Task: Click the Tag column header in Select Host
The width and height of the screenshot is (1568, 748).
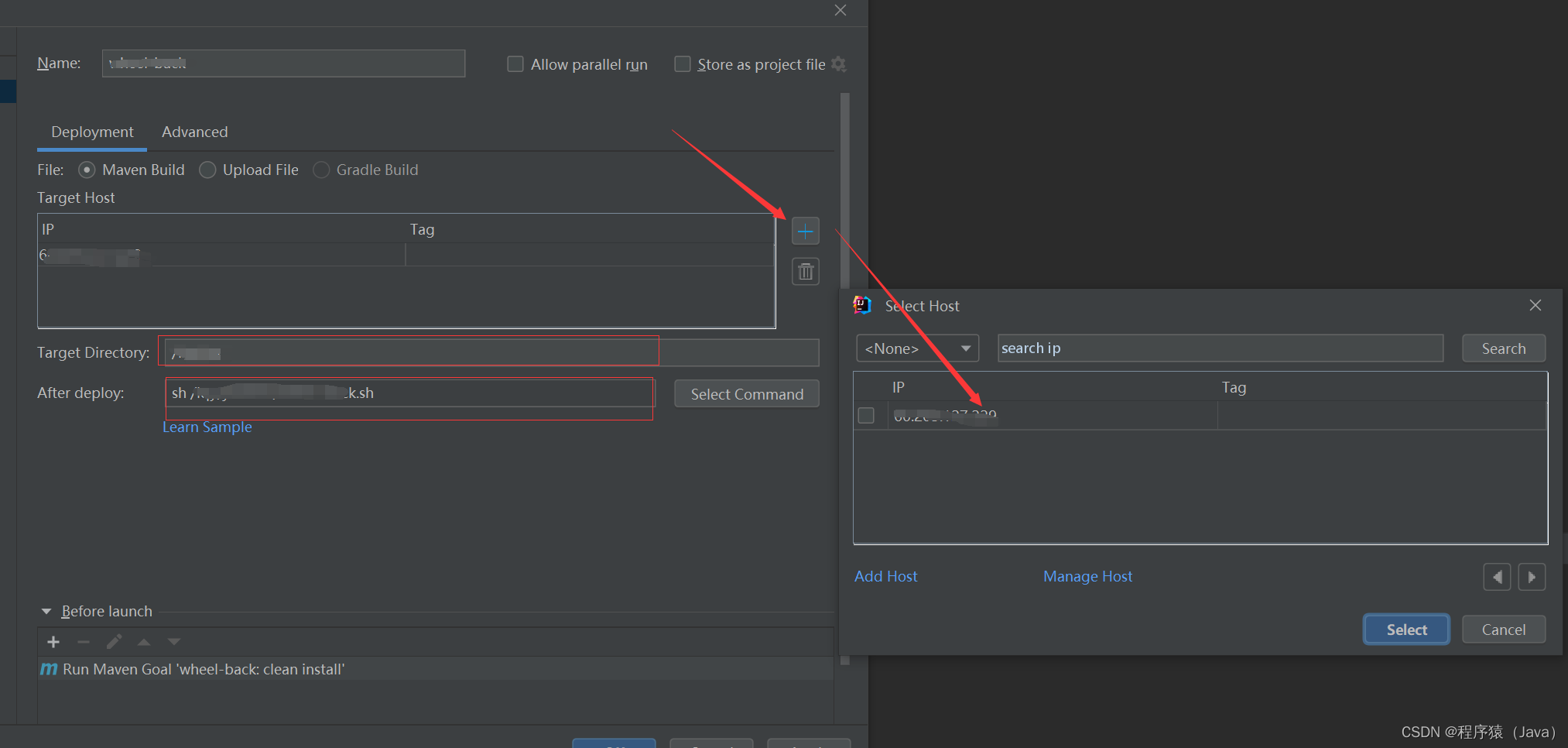Action: point(1381,387)
